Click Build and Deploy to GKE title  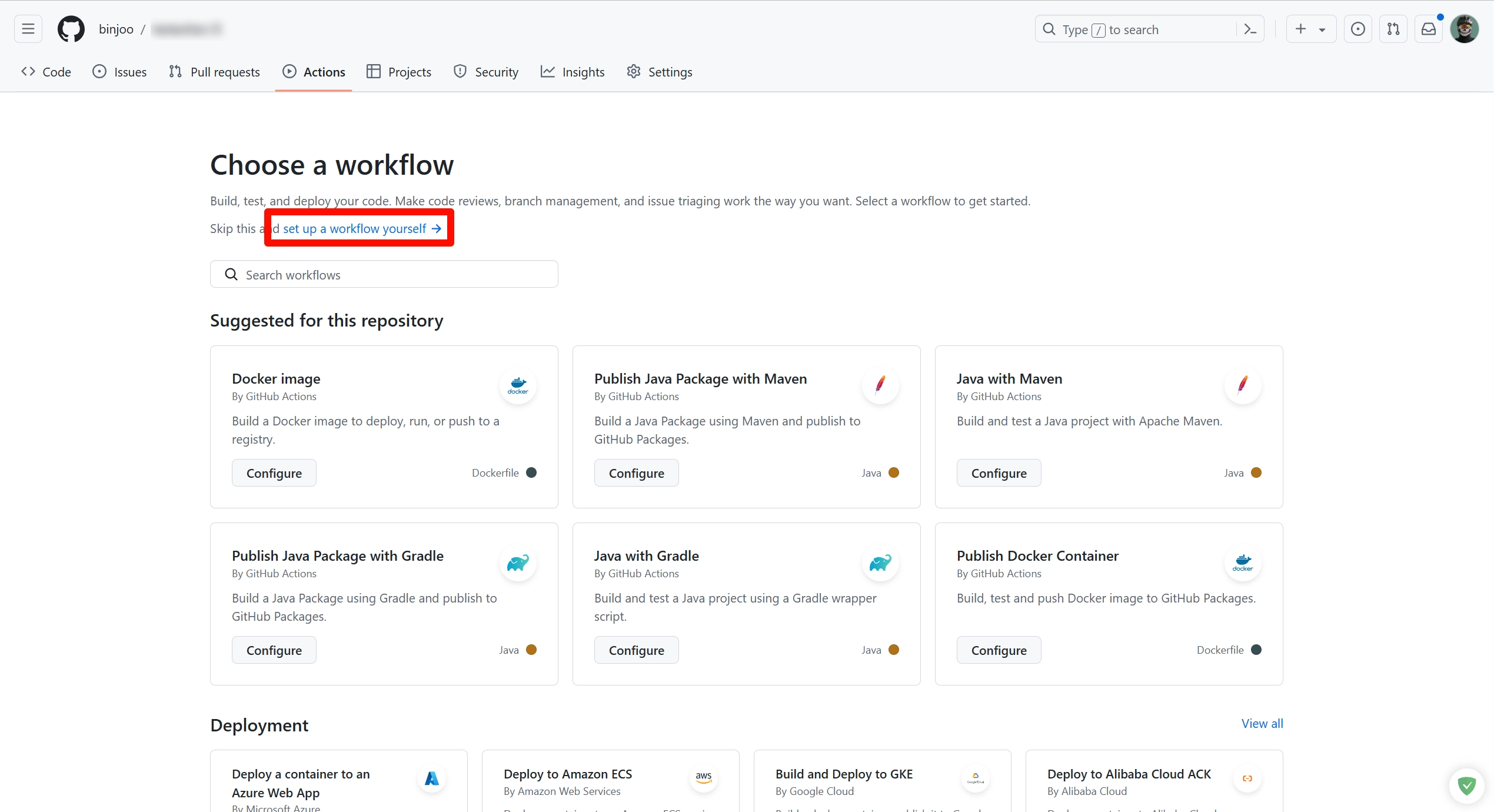click(x=844, y=774)
